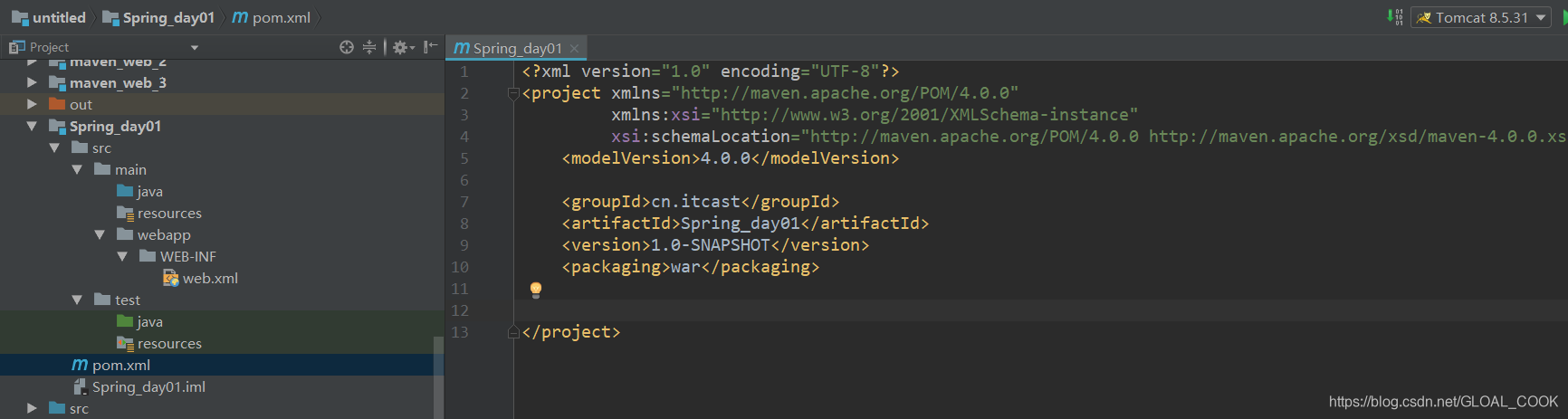The height and width of the screenshot is (419, 1568).
Task: Collapse the src folder under Spring_day01
Action: (x=54, y=148)
